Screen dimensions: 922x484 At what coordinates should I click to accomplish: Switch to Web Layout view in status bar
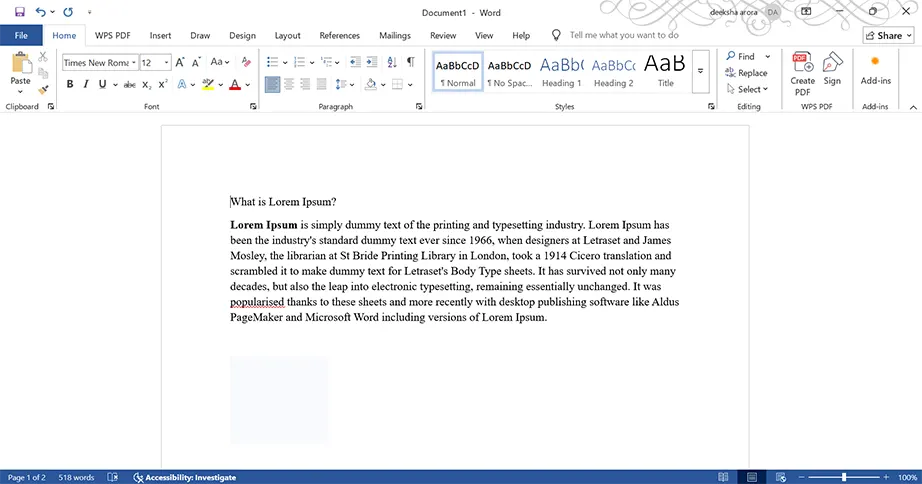point(781,477)
